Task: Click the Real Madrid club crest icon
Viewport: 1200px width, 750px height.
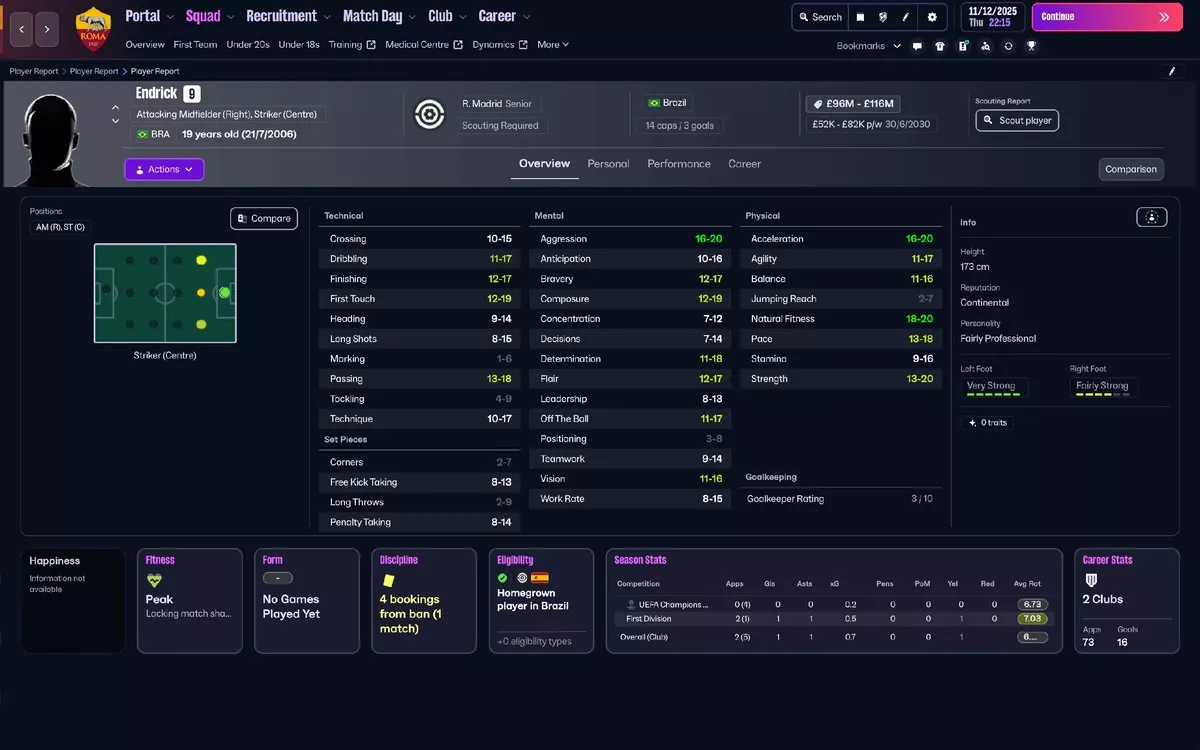Action: (430, 114)
